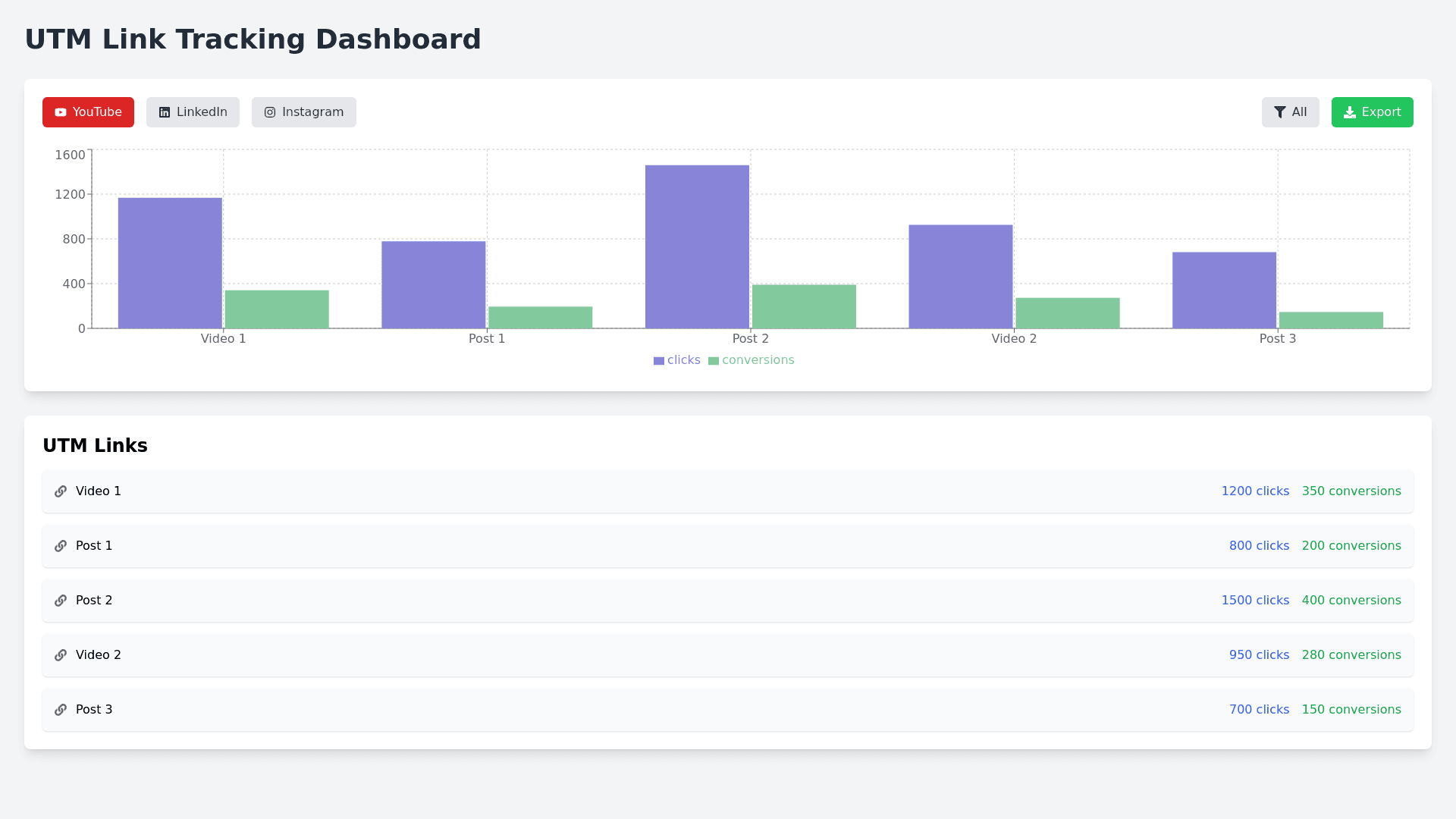Click the purple clicks legend swatch
The image size is (1456, 819).
(659, 361)
